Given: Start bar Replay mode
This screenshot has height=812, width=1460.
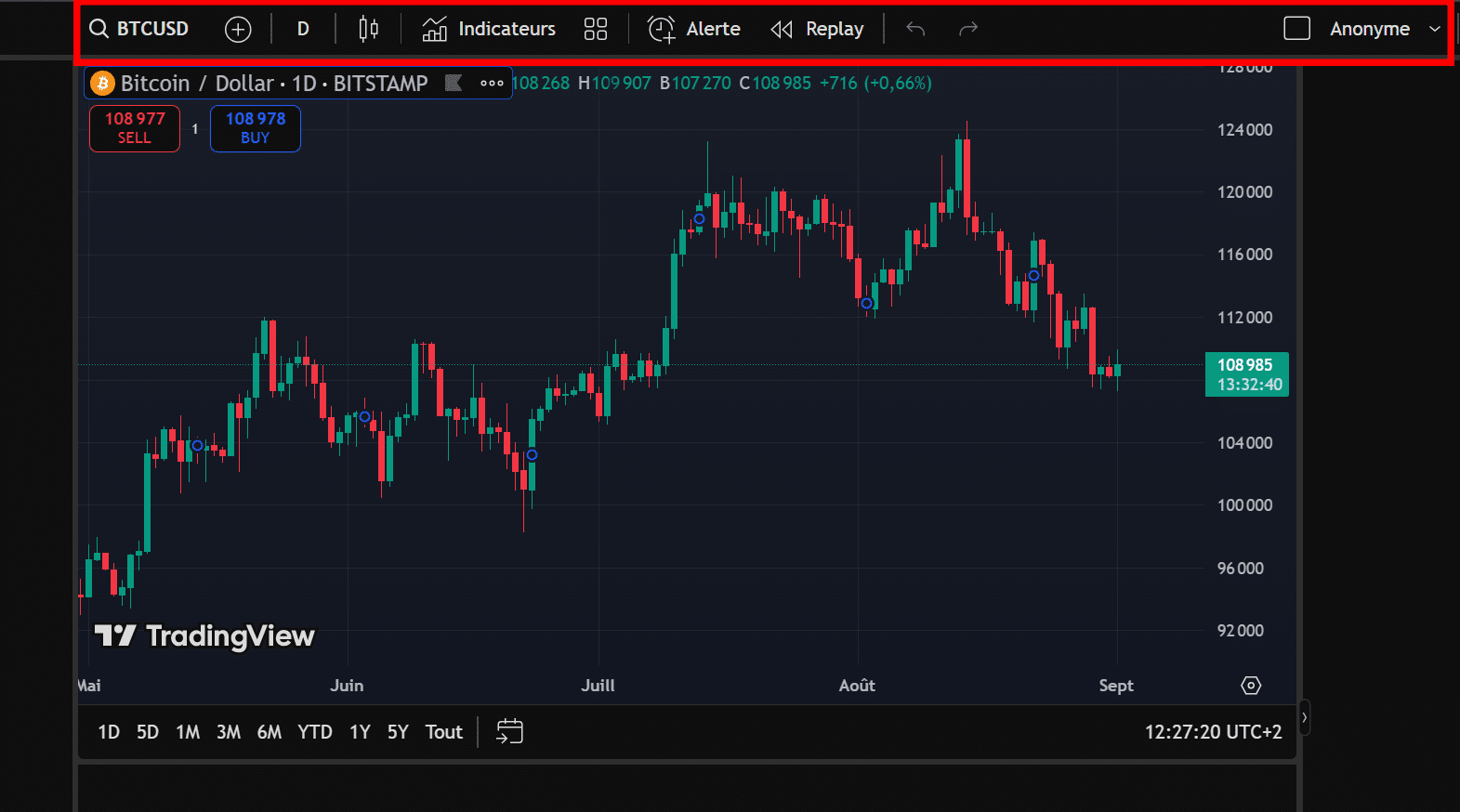Looking at the screenshot, I should point(817,30).
